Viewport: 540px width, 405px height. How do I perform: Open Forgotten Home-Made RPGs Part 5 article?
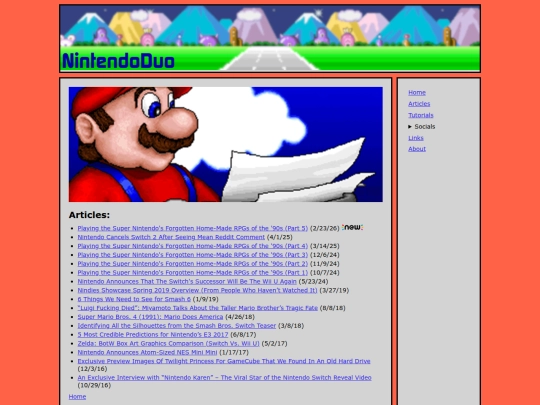(193, 228)
